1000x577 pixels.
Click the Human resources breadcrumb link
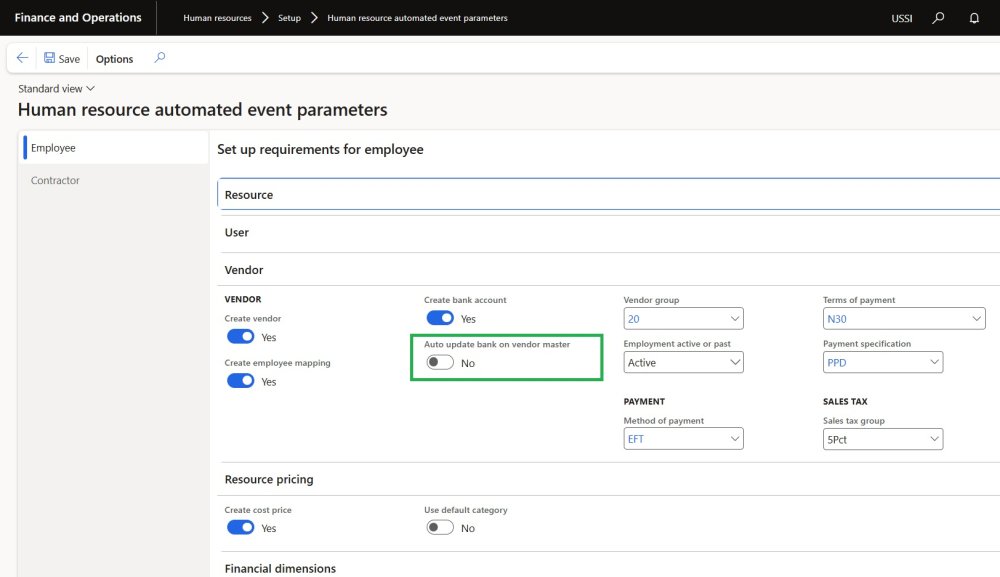point(217,18)
